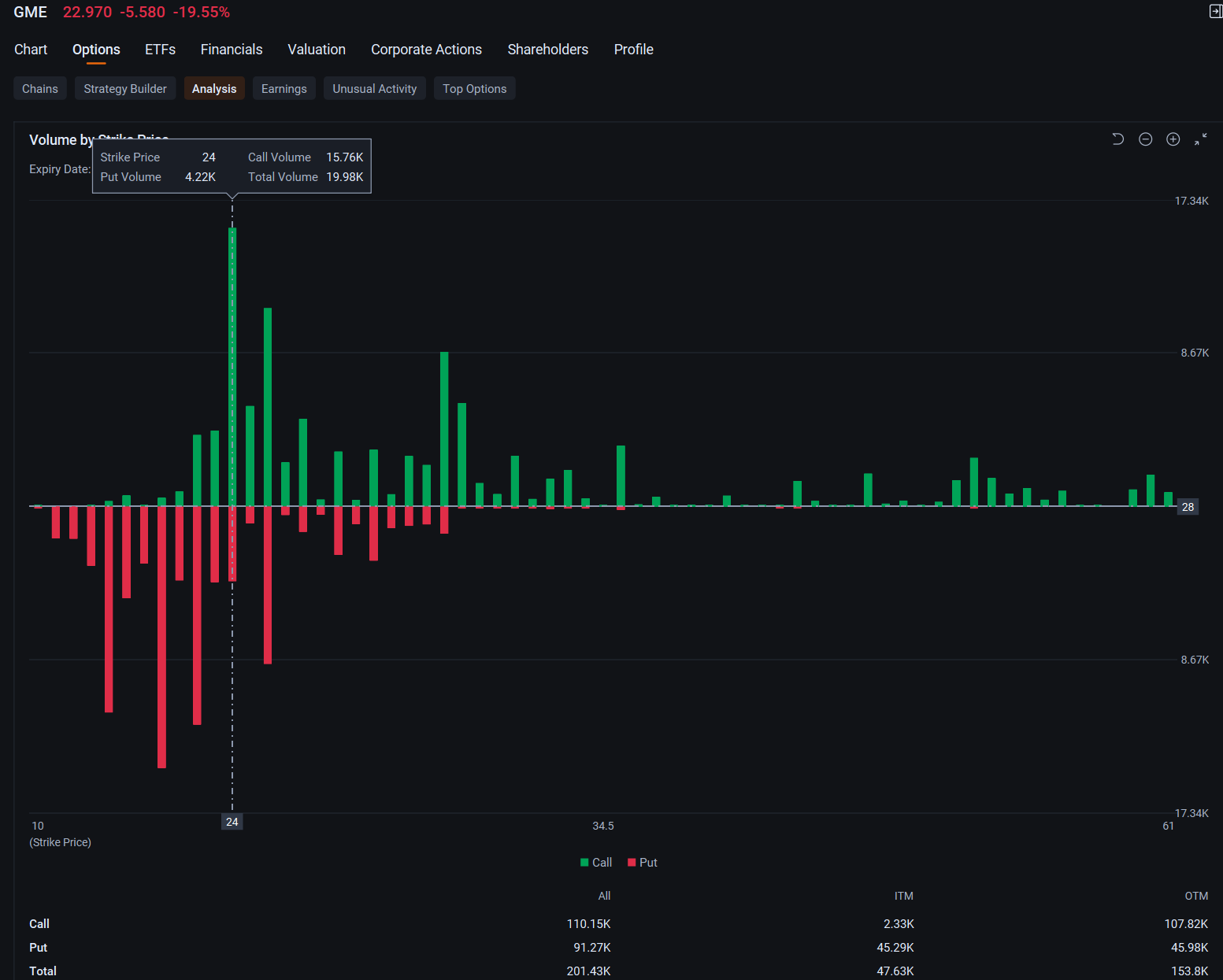Viewport: 1223px width, 980px height.
Task: Click the All column header
Action: (605, 896)
